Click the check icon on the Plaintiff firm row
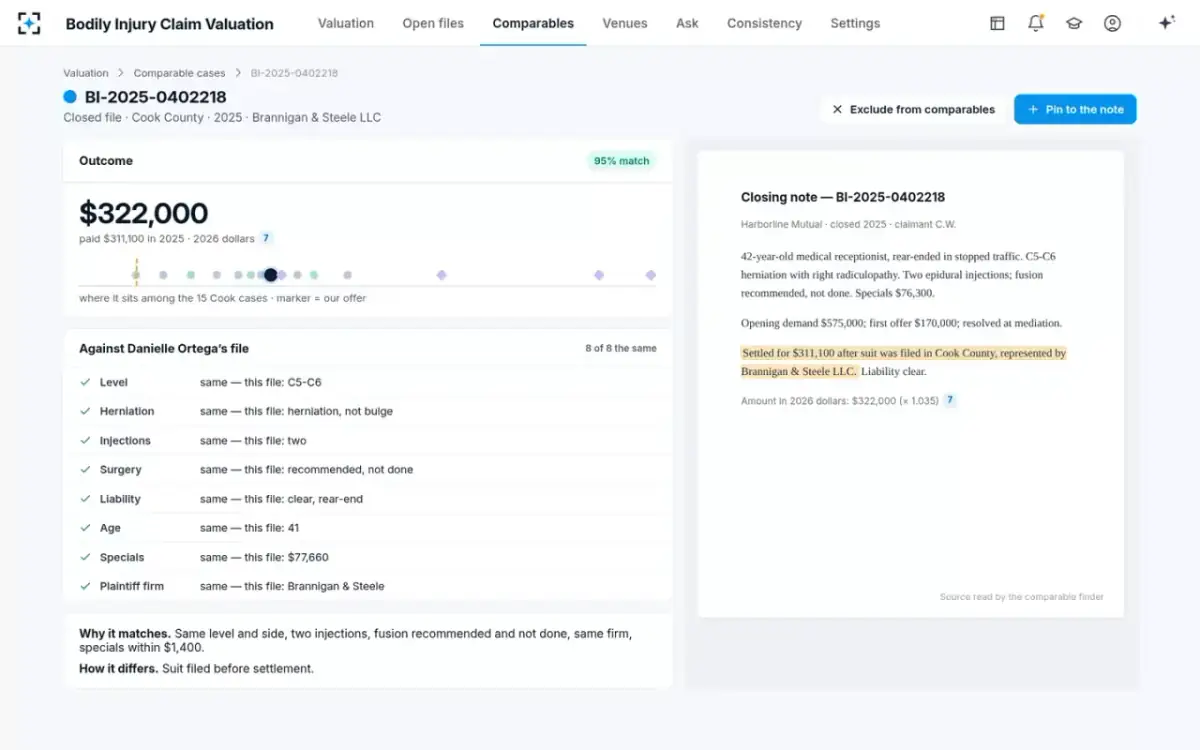The height and width of the screenshot is (750, 1200). pyautogui.click(x=85, y=586)
